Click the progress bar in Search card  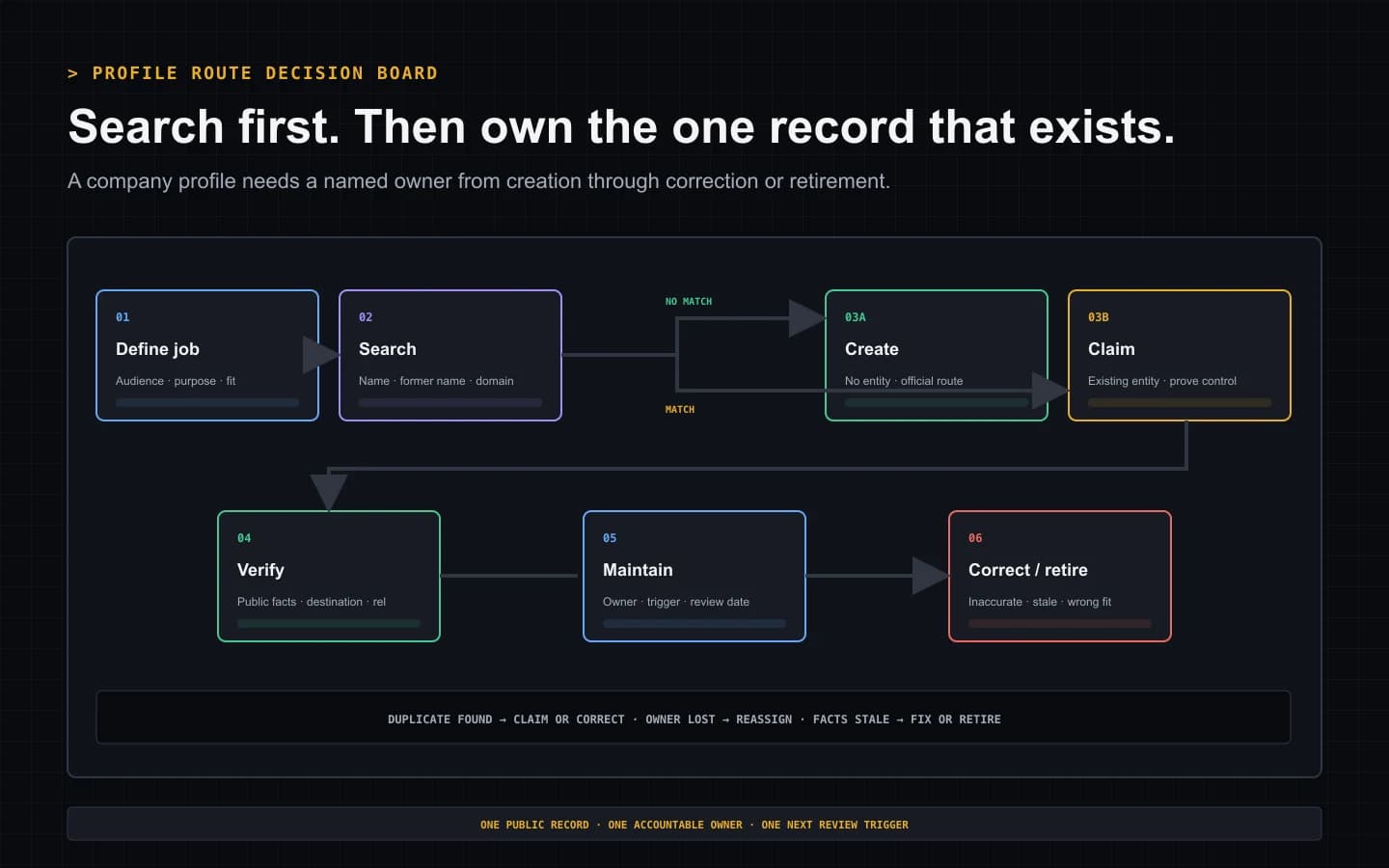450,402
